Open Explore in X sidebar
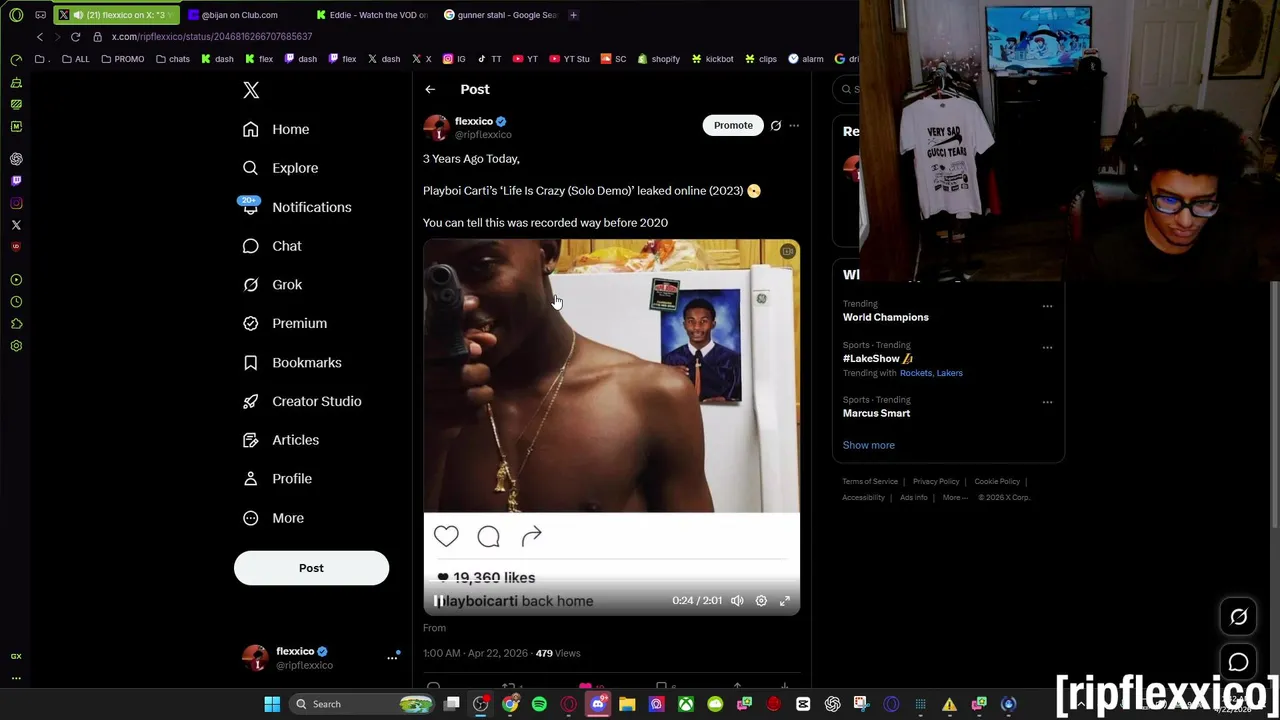The width and height of the screenshot is (1280, 720). (281, 168)
